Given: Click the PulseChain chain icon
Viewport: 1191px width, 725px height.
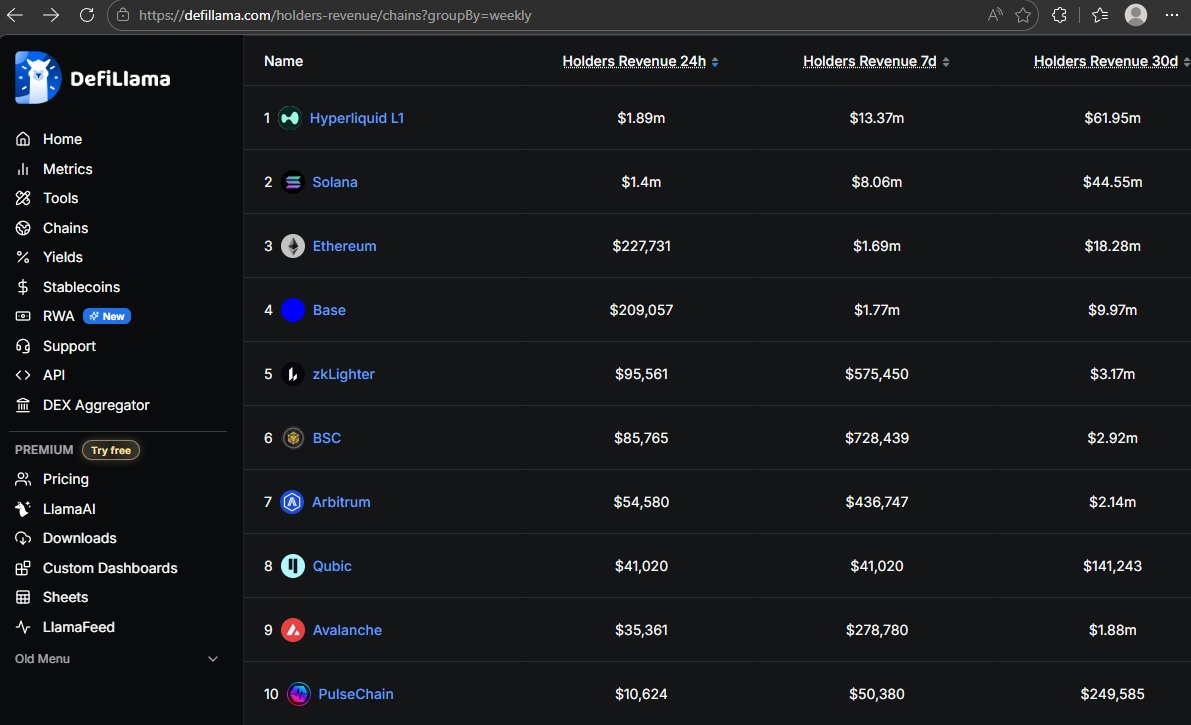Looking at the screenshot, I should tap(299, 694).
